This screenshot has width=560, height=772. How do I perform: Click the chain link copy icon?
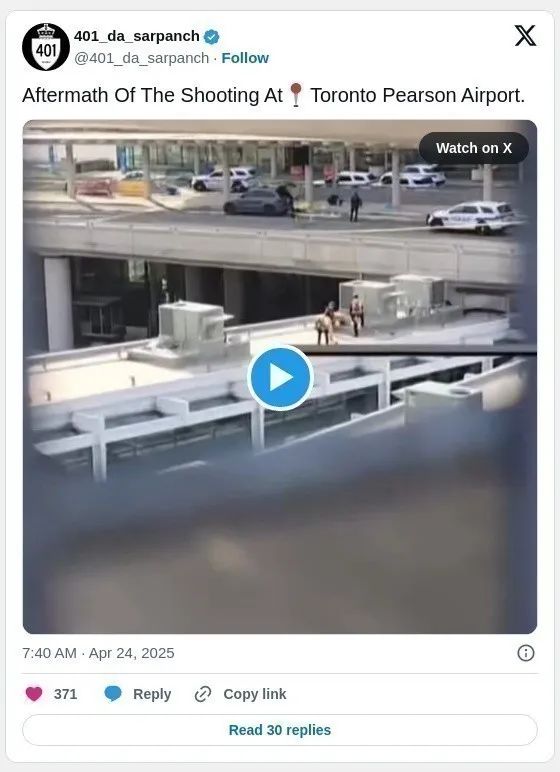(203, 694)
